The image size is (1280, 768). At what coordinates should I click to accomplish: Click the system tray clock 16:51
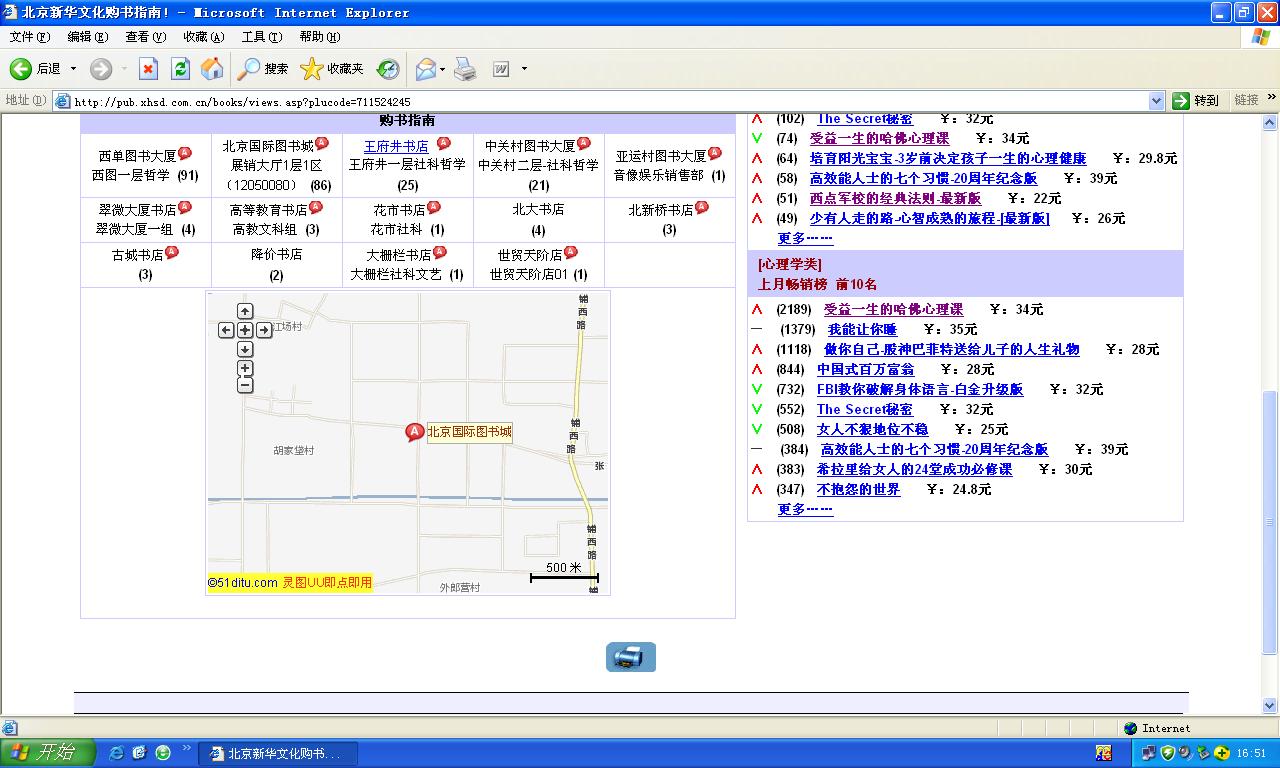pos(1251,753)
